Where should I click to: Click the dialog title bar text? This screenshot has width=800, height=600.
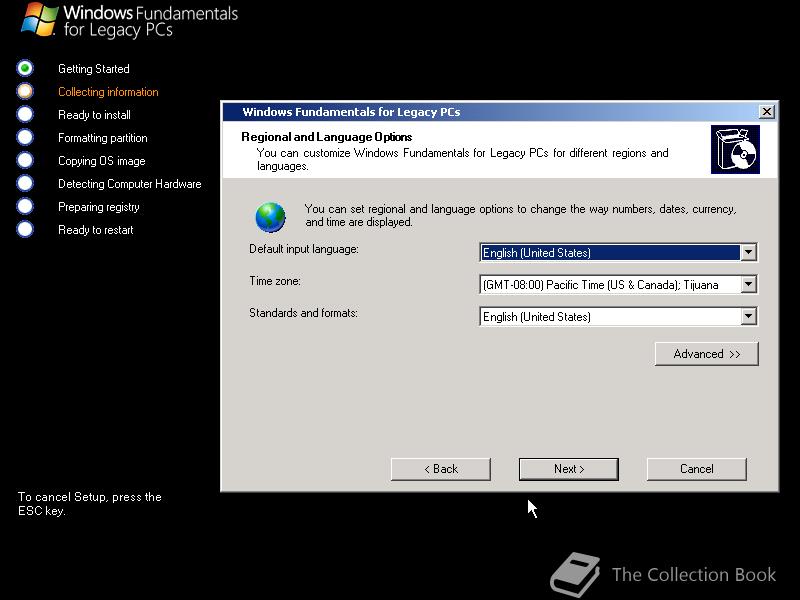351,112
